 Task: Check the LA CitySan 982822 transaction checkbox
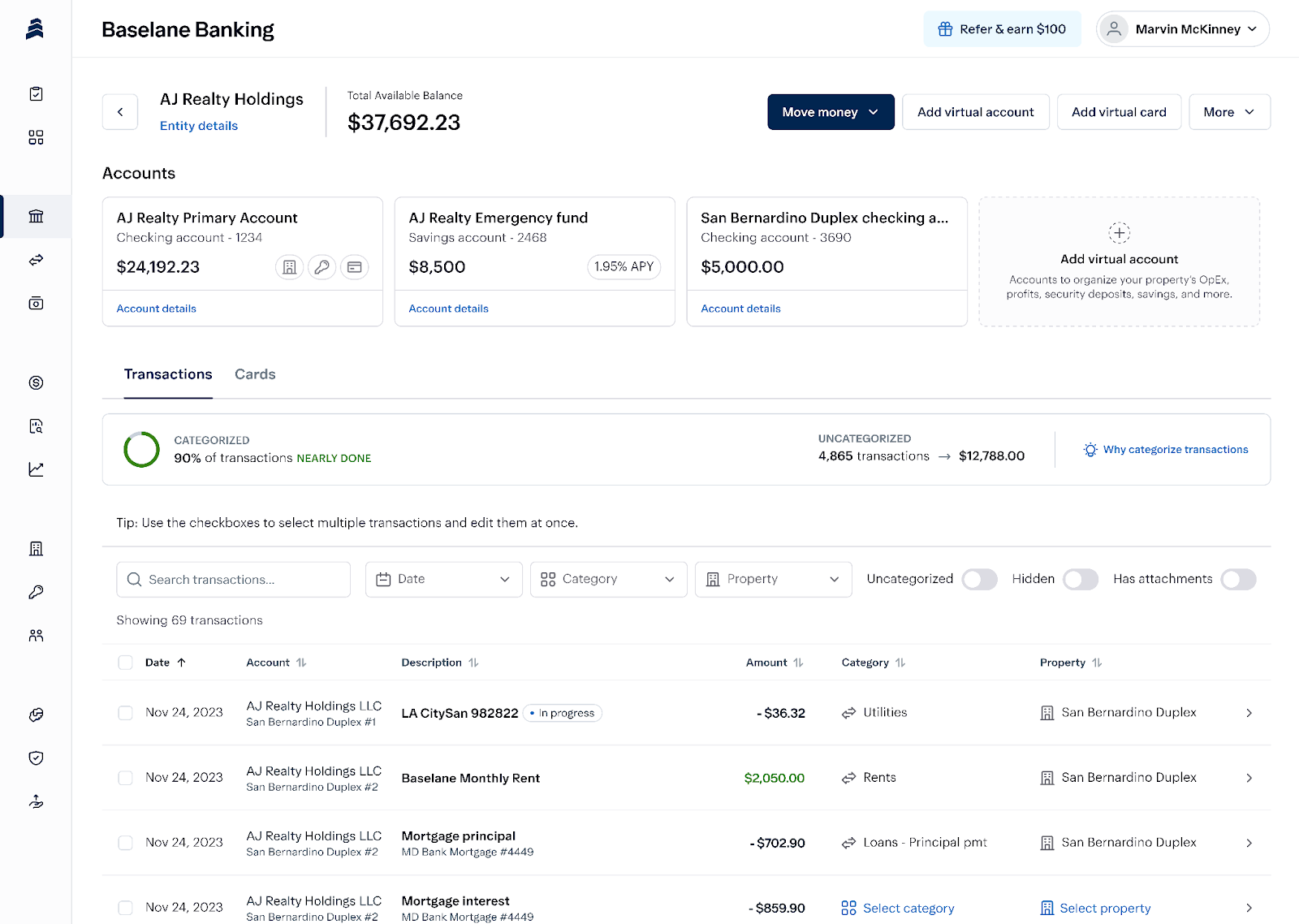pos(125,713)
